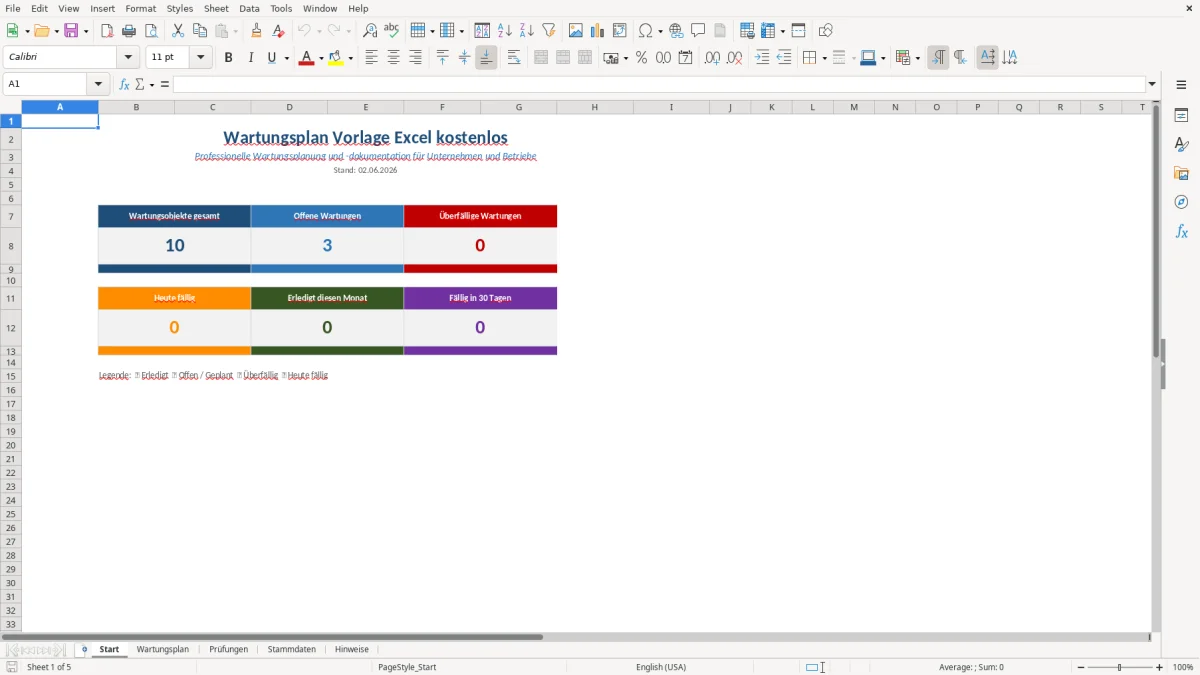Open Borders dropdown arrow

823,58
